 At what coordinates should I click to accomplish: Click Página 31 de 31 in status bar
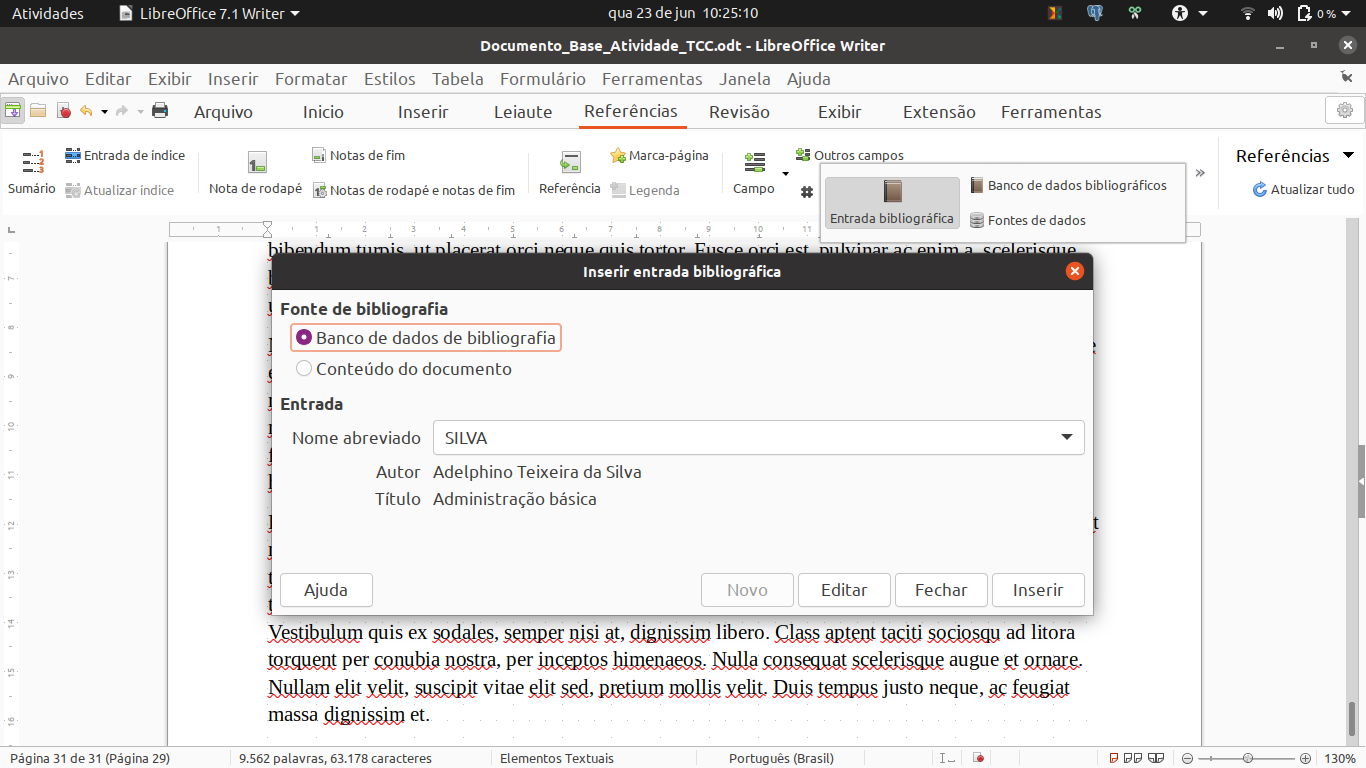90,758
